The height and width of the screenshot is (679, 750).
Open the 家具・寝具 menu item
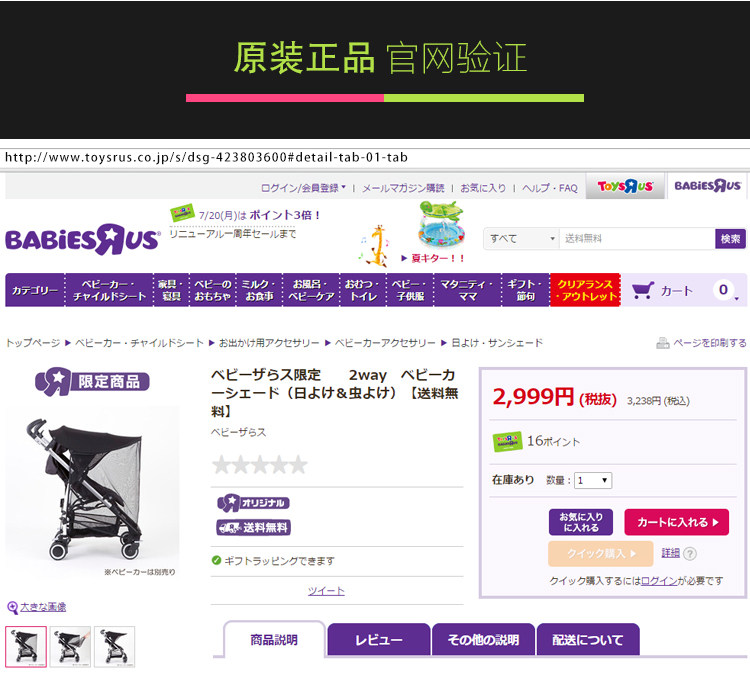[x=171, y=290]
